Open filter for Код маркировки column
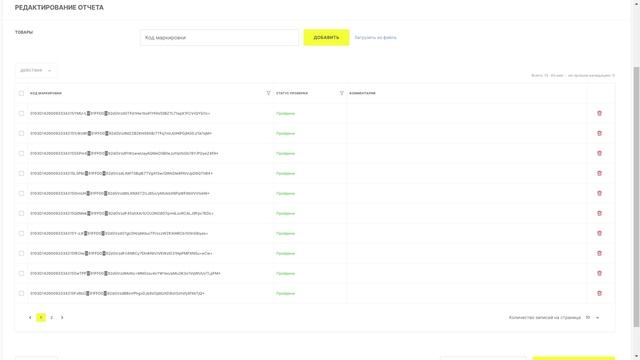Viewport: 640px width, 360px height. click(268, 93)
